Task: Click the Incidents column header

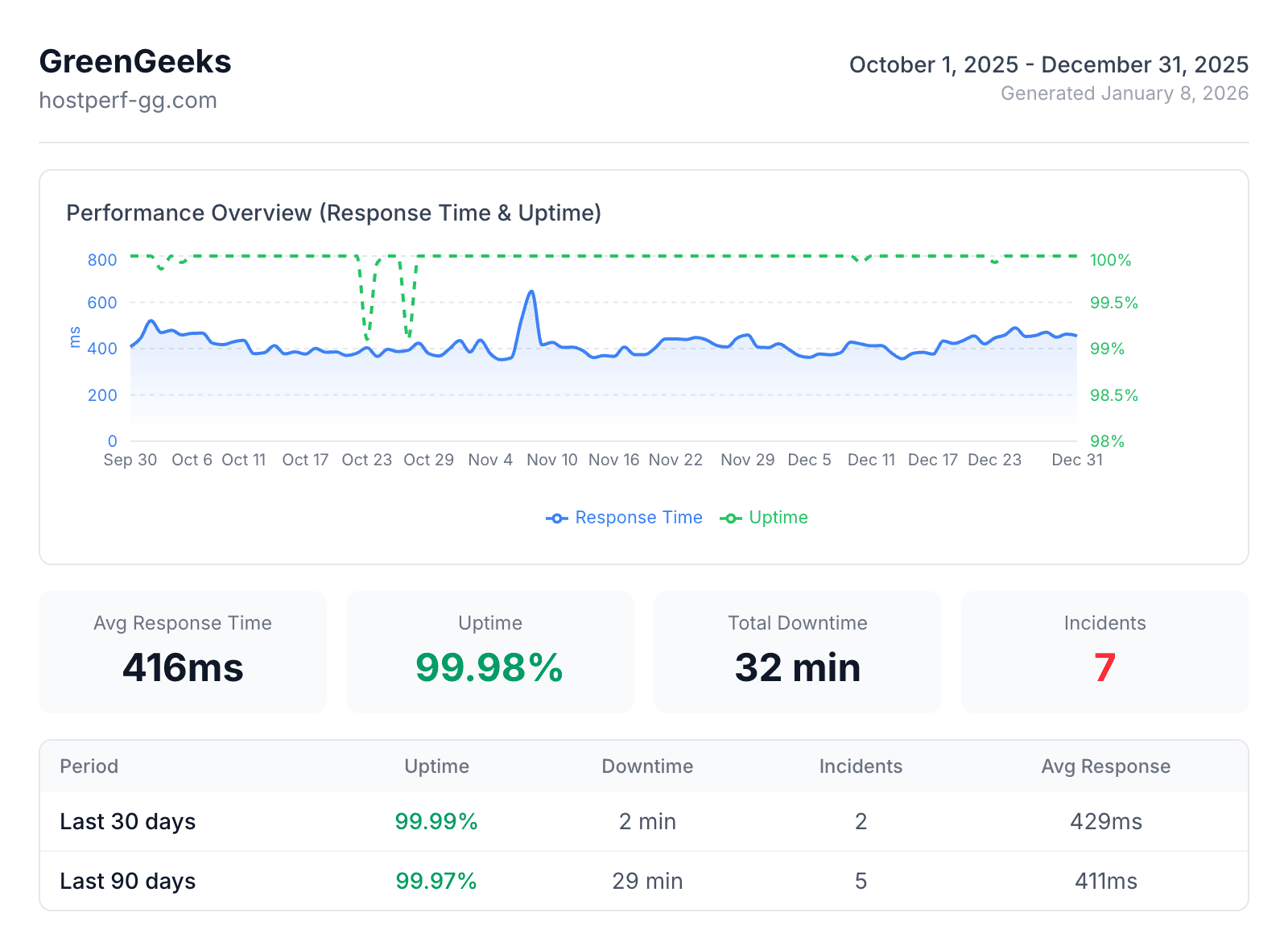Action: 861,766
